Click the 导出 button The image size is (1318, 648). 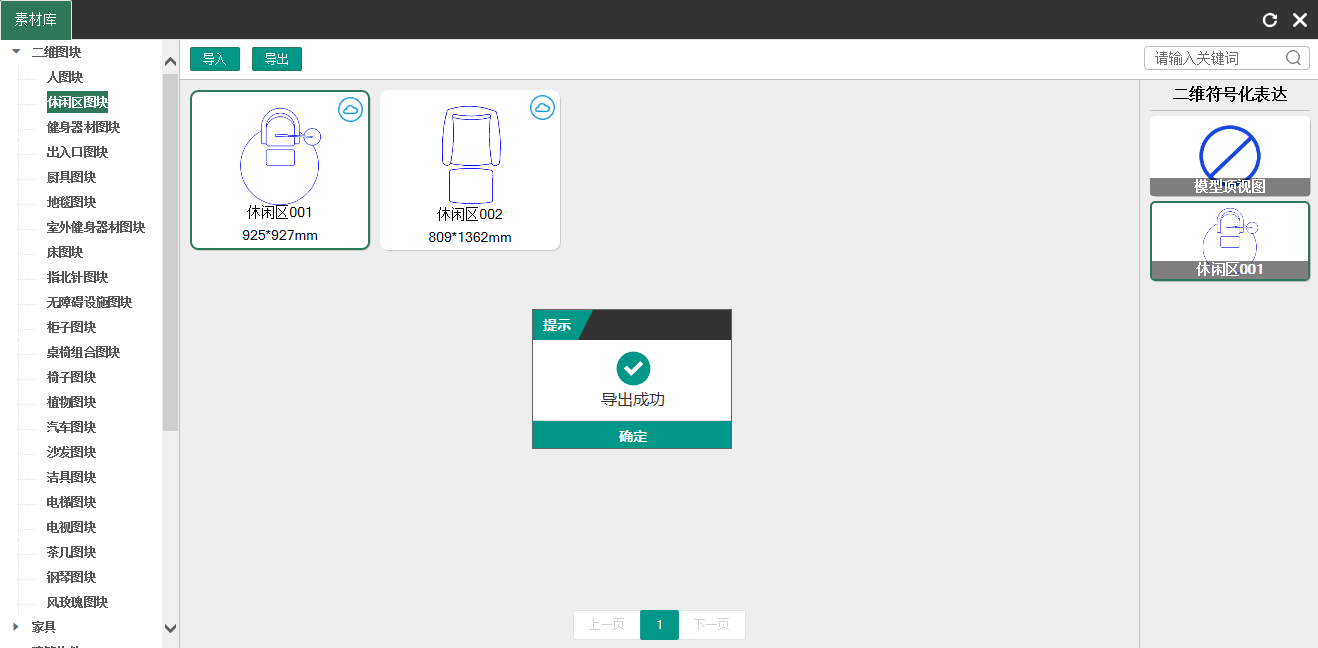pos(276,59)
